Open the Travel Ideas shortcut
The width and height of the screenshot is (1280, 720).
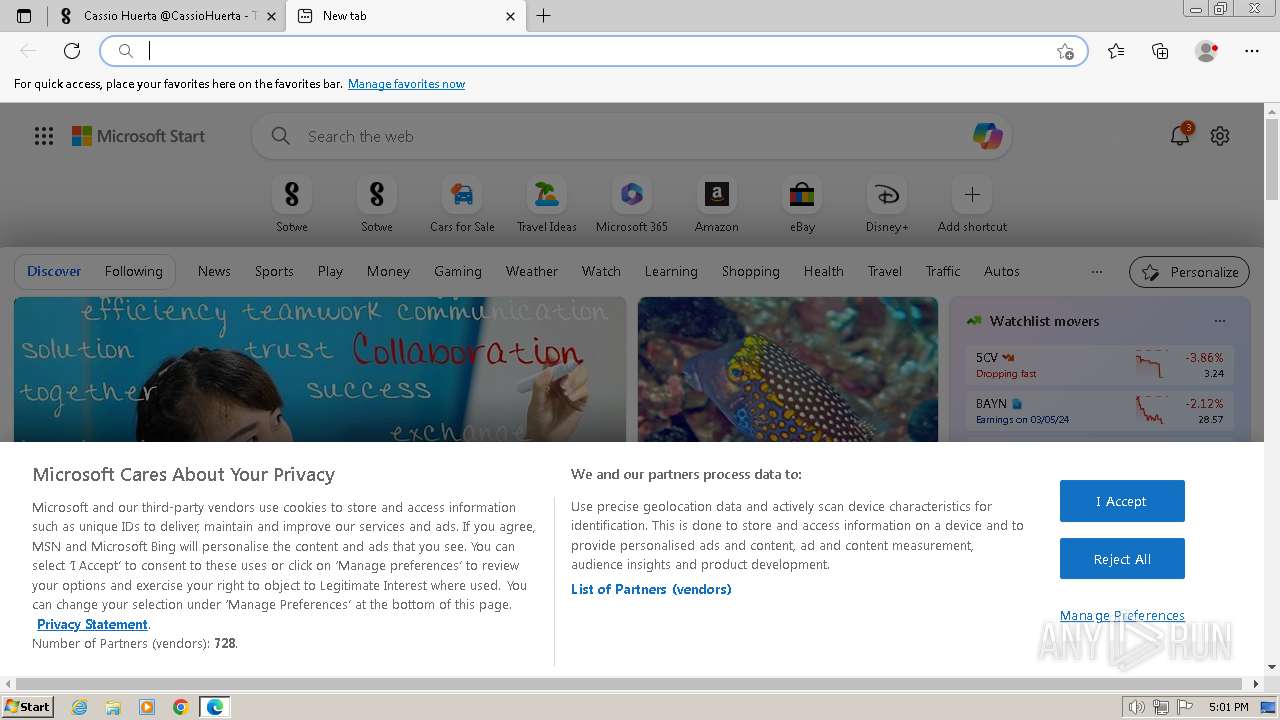(546, 204)
